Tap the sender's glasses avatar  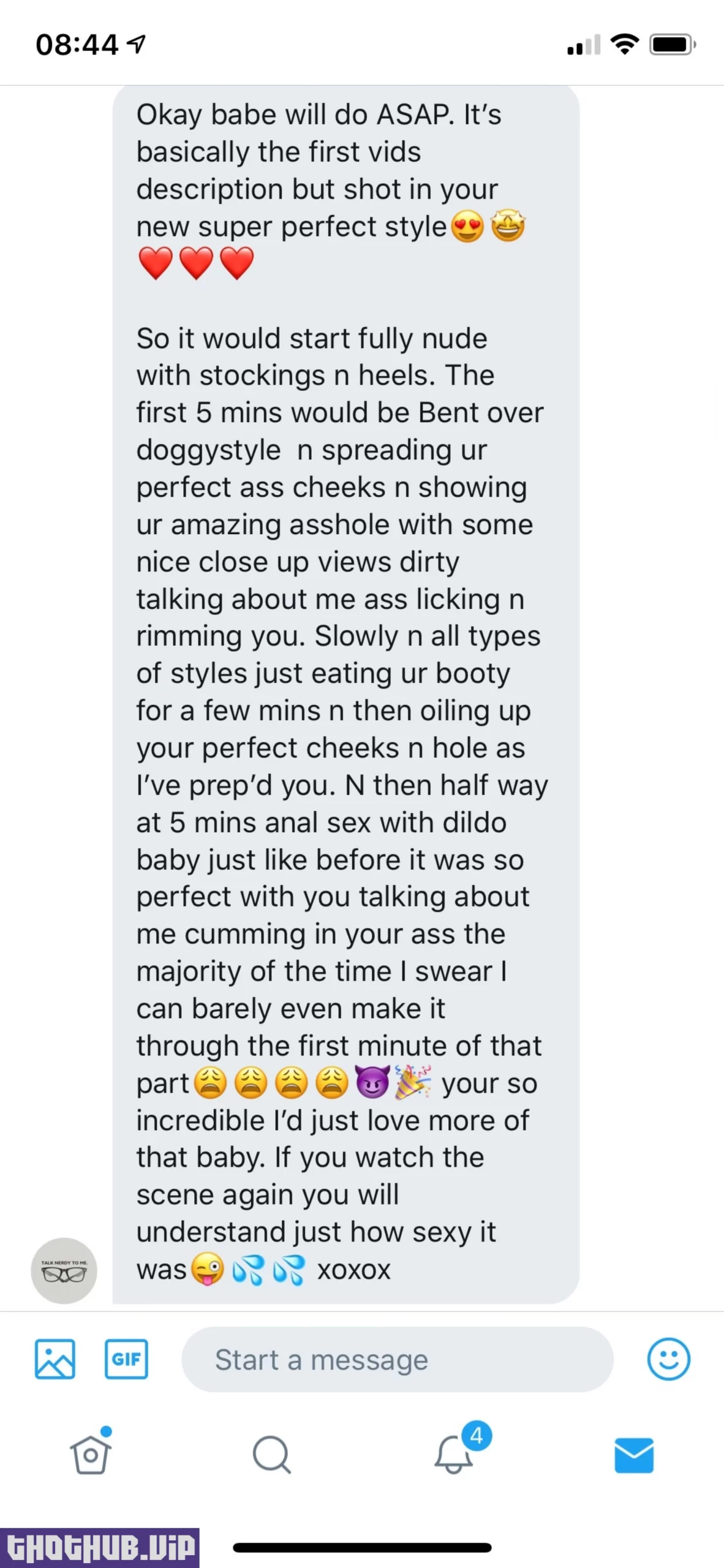click(x=64, y=1270)
